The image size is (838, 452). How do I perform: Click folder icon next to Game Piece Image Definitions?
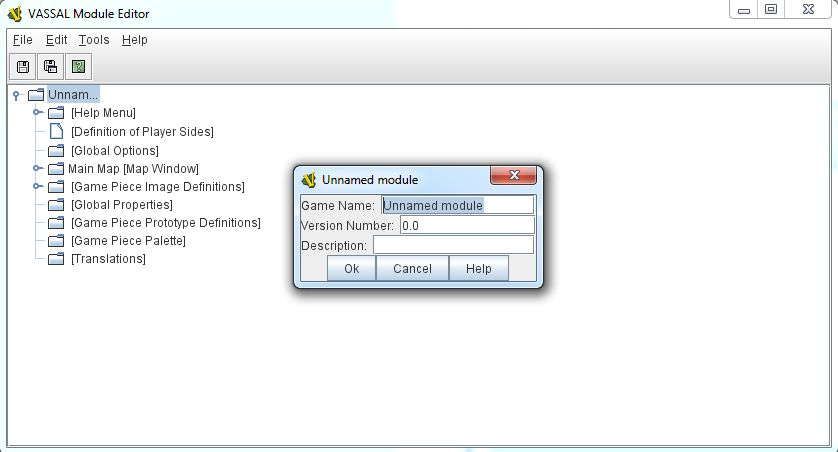pyautogui.click(x=56, y=187)
